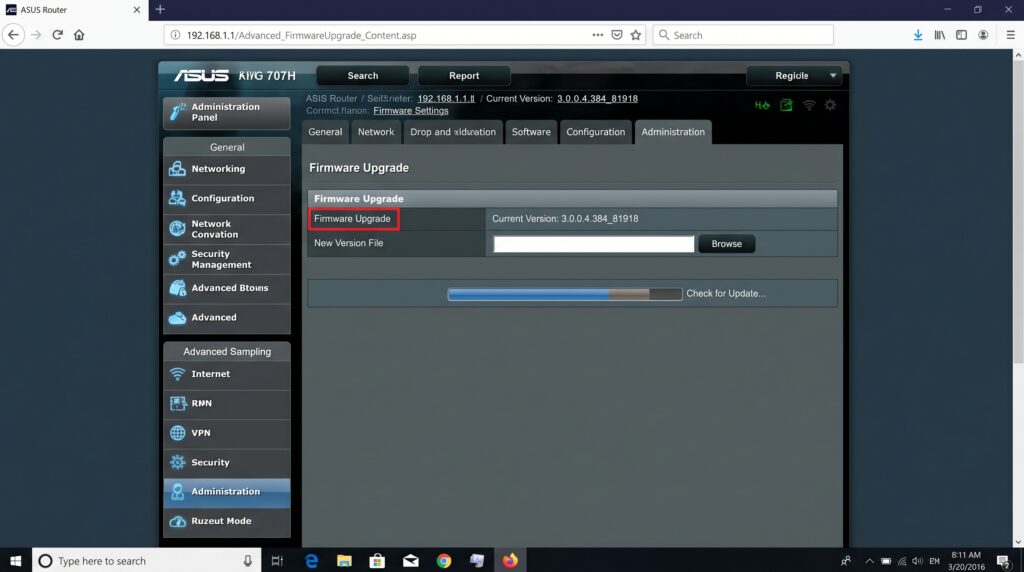The width and height of the screenshot is (1024, 572).
Task: Open File Explorer from the taskbar
Action: pyautogui.click(x=344, y=561)
